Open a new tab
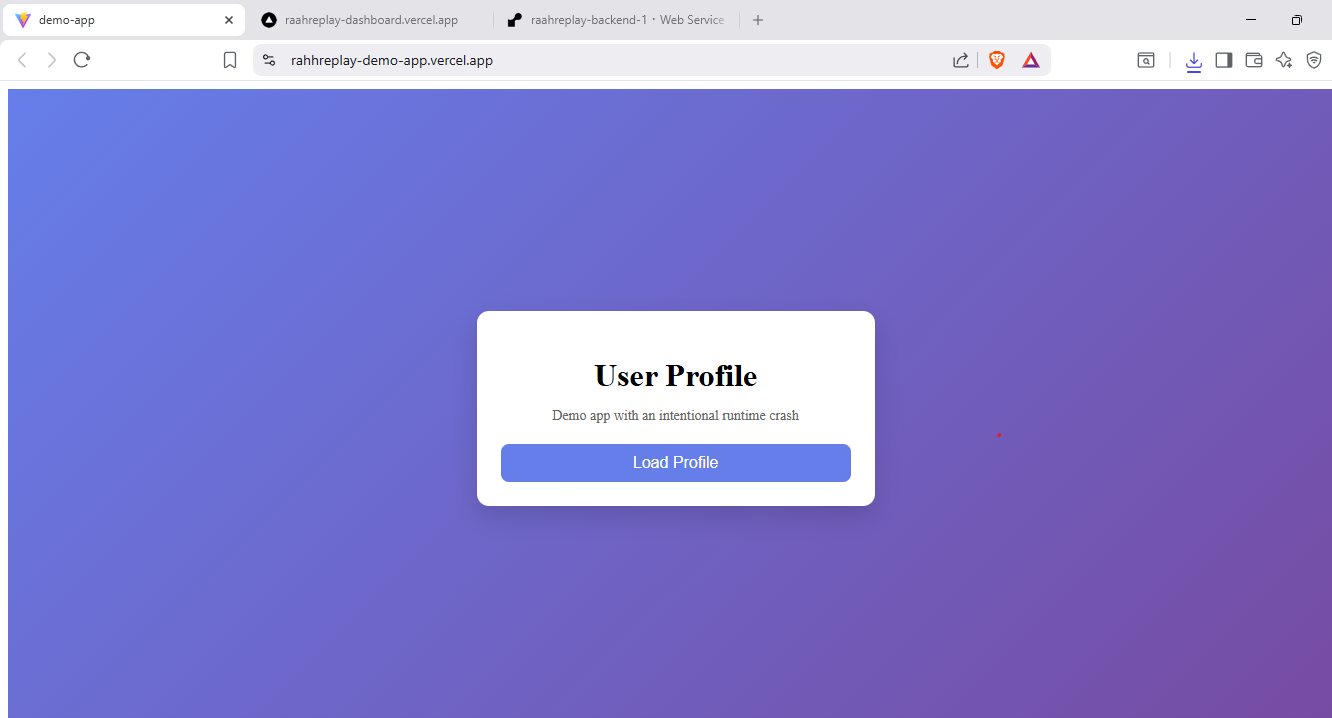This screenshot has width=1332, height=718. pyautogui.click(x=758, y=20)
